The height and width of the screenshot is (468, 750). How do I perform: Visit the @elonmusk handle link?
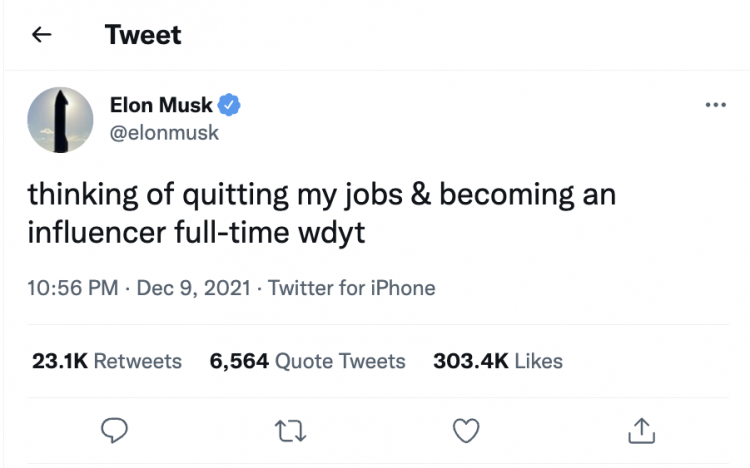point(164,133)
